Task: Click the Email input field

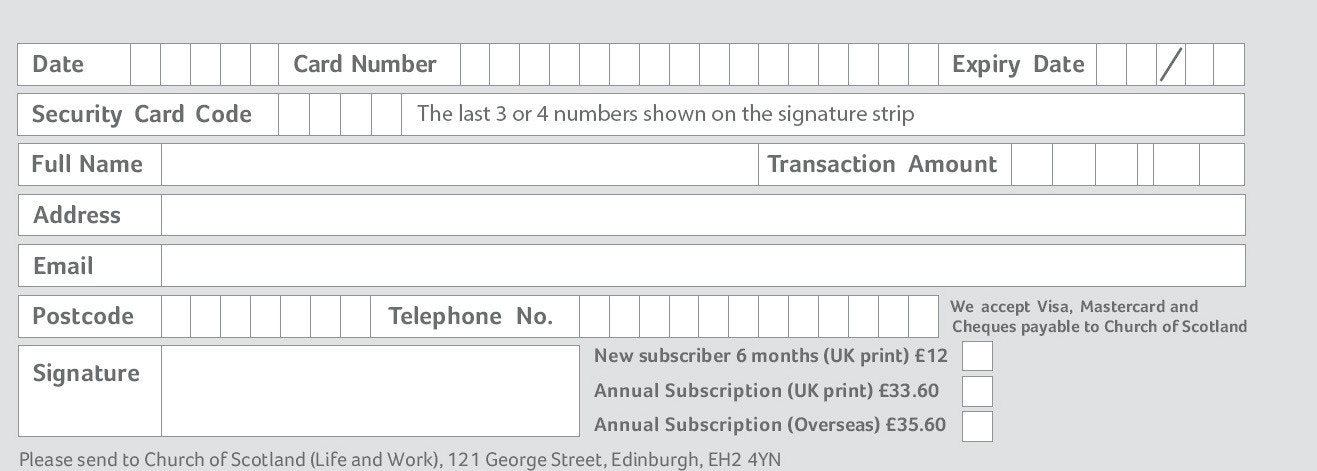Action: coord(703,266)
